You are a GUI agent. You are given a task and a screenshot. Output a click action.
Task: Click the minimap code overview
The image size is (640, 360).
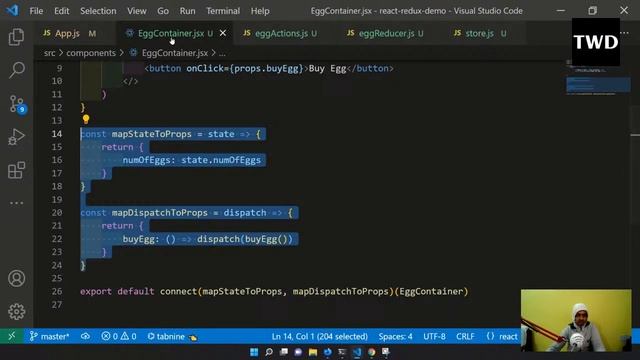597,84
